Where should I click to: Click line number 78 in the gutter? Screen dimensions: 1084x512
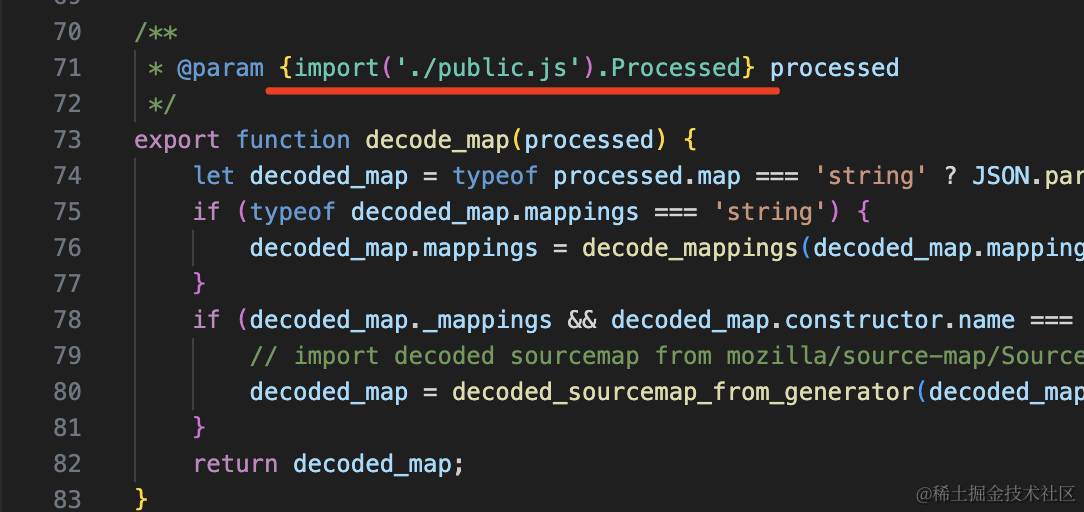(66, 320)
